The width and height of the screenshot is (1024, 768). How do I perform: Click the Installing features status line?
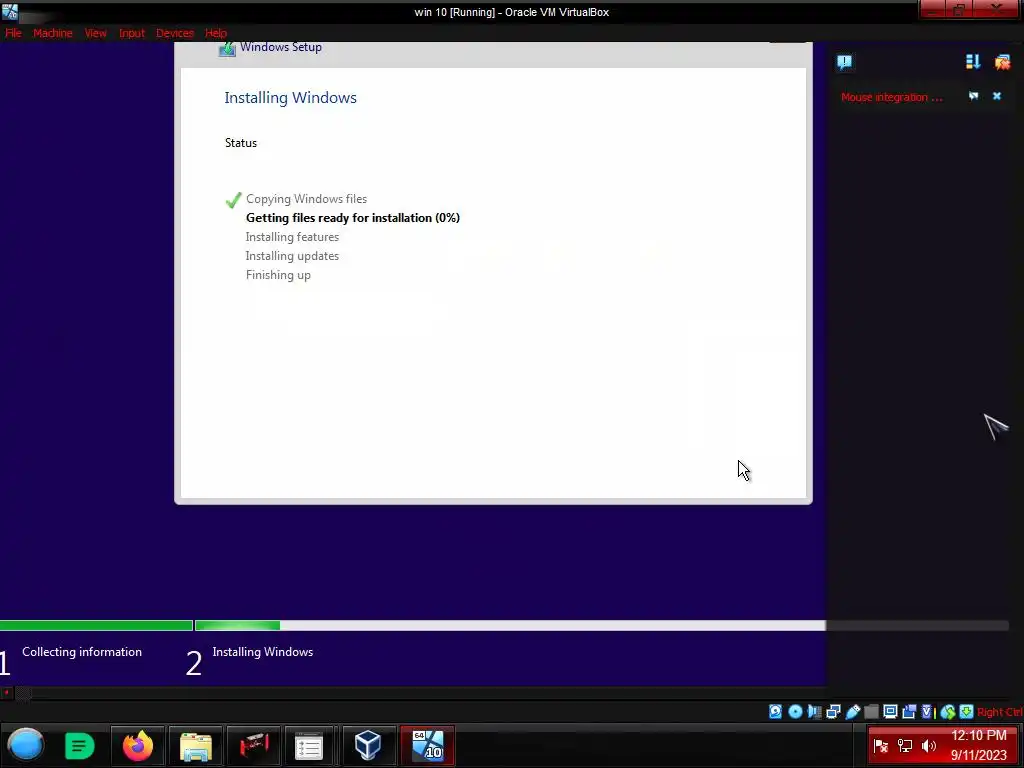(x=292, y=237)
